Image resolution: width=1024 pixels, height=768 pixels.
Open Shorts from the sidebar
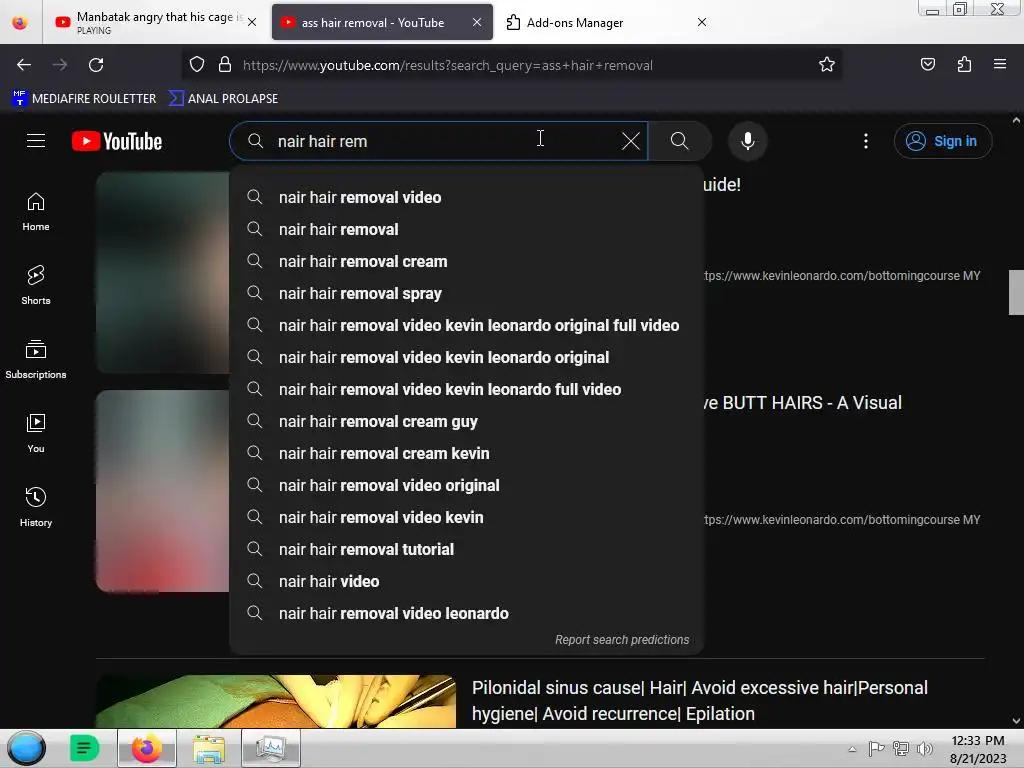36,286
